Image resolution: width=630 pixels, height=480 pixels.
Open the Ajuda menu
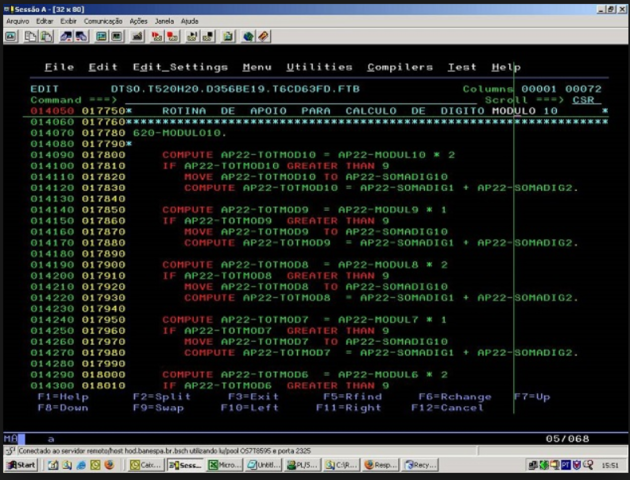click(189, 21)
